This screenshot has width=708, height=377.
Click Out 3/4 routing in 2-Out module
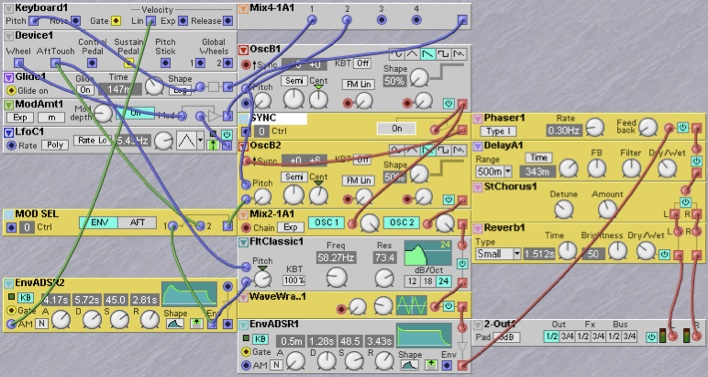click(567, 336)
